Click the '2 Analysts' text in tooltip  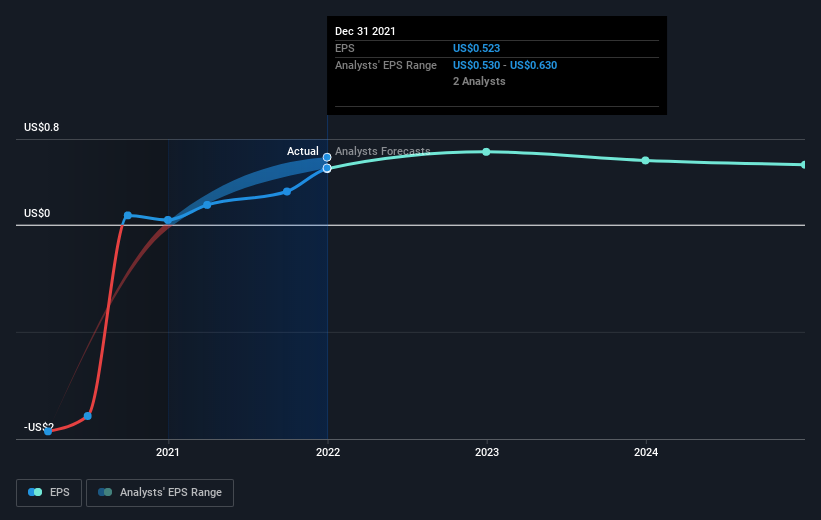pyautogui.click(x=479, y=81)
